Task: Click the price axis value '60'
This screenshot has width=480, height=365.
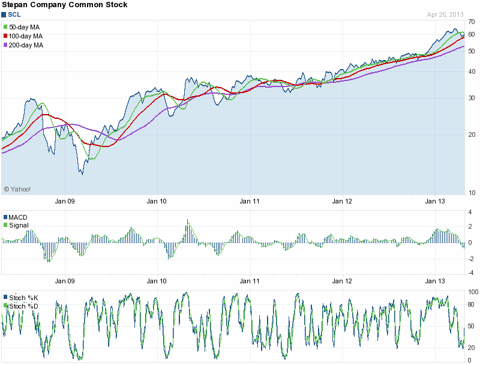Action: coord(471,35)
